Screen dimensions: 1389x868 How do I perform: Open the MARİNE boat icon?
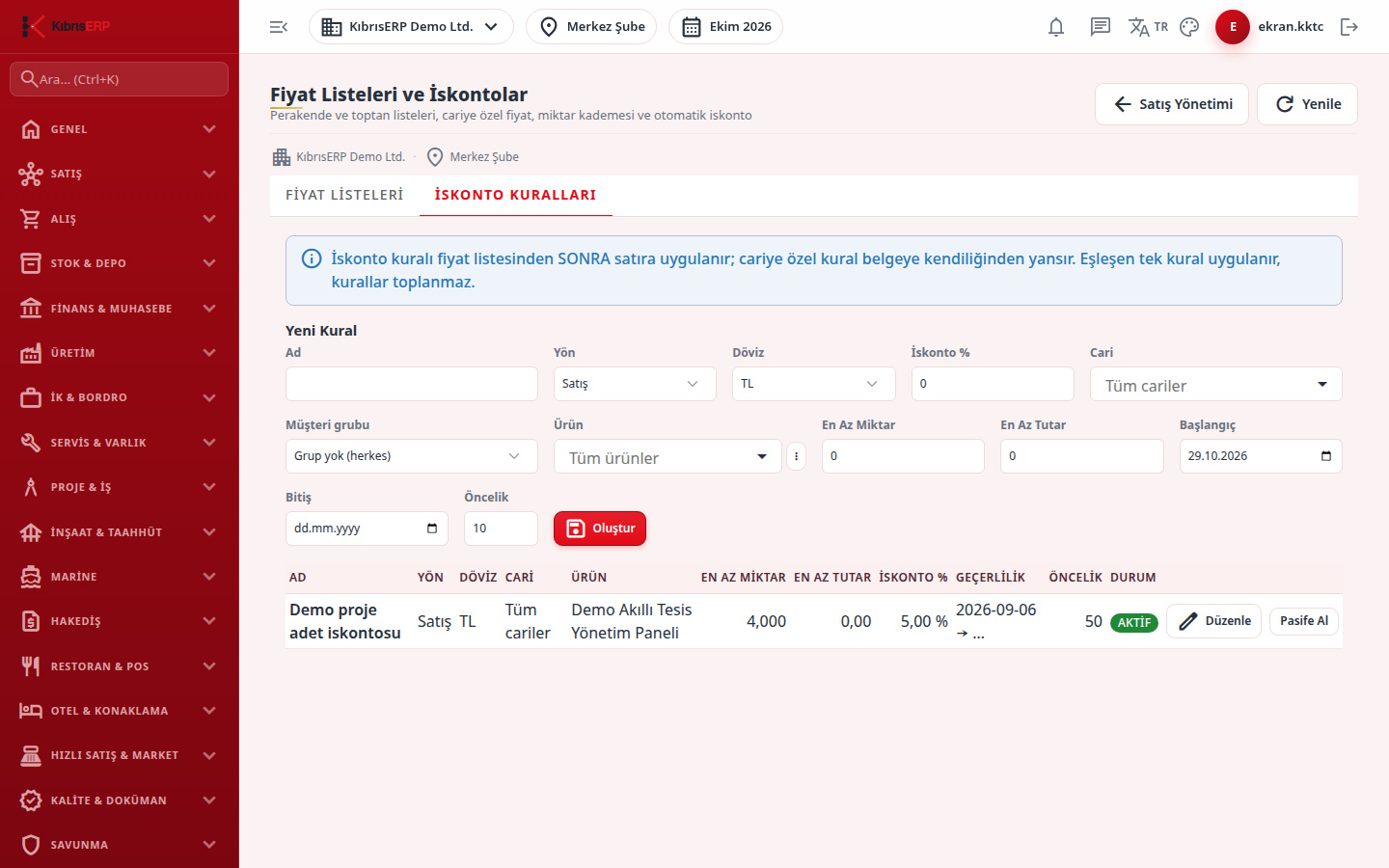click(x=31, y=577)
